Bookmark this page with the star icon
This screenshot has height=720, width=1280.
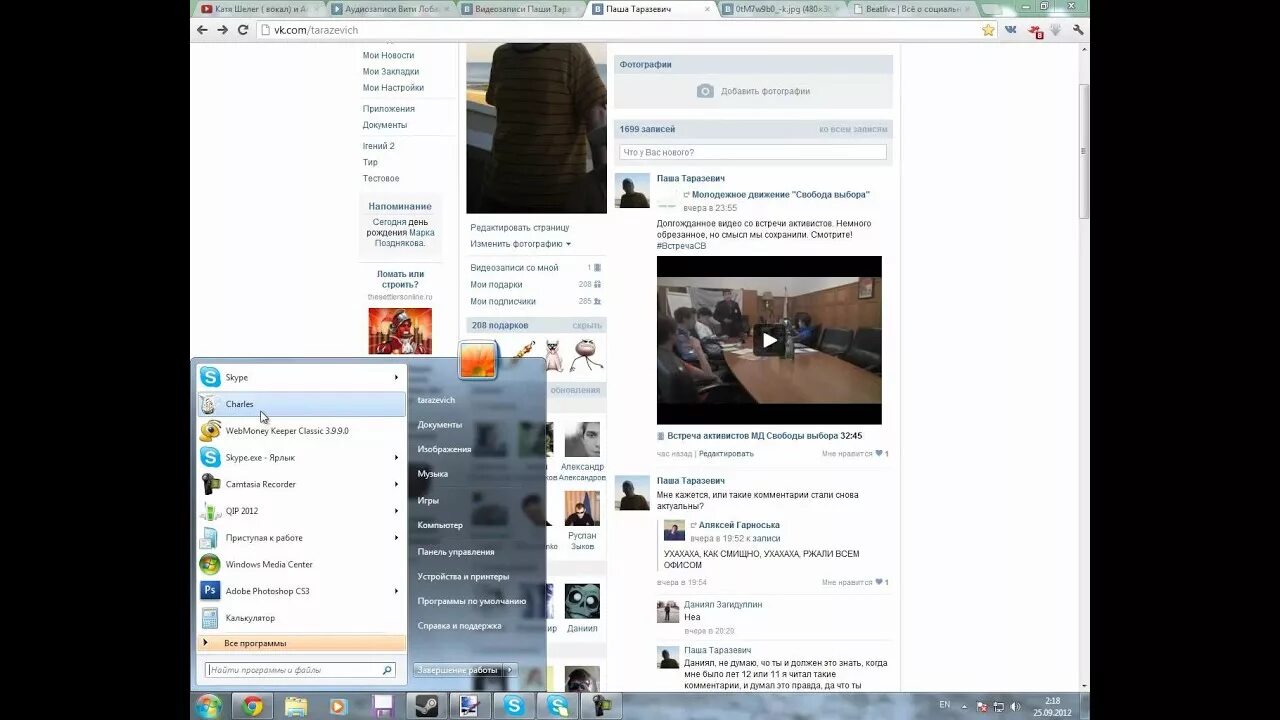[x=988, y=30]
